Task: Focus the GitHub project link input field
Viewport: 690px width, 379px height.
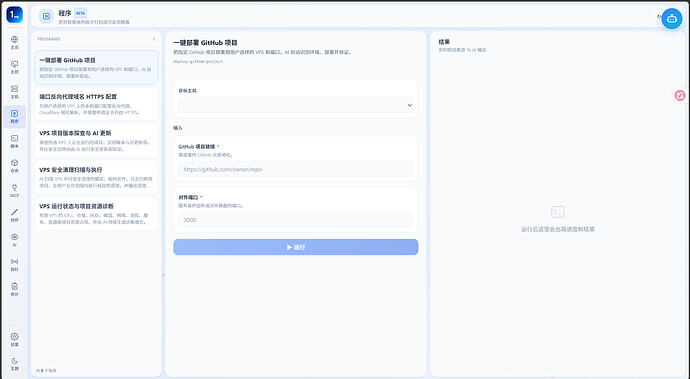Action: [x=296, y=169]
